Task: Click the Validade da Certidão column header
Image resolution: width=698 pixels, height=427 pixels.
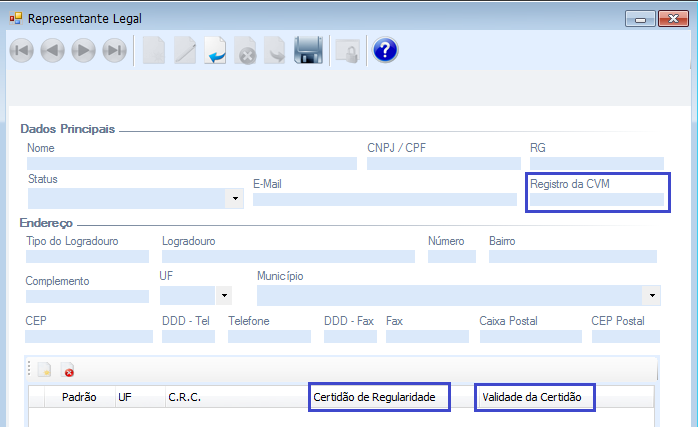Action: click(x=532, y=397)
